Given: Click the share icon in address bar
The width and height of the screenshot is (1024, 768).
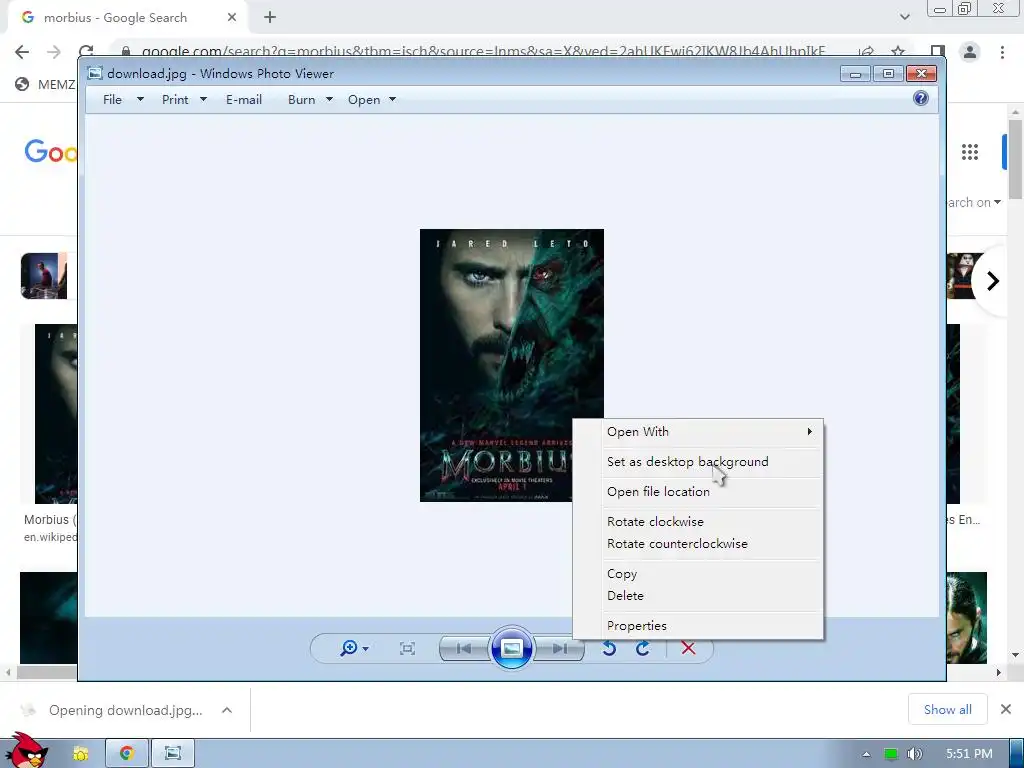Looking at the screenshot, I should [867, 51].
